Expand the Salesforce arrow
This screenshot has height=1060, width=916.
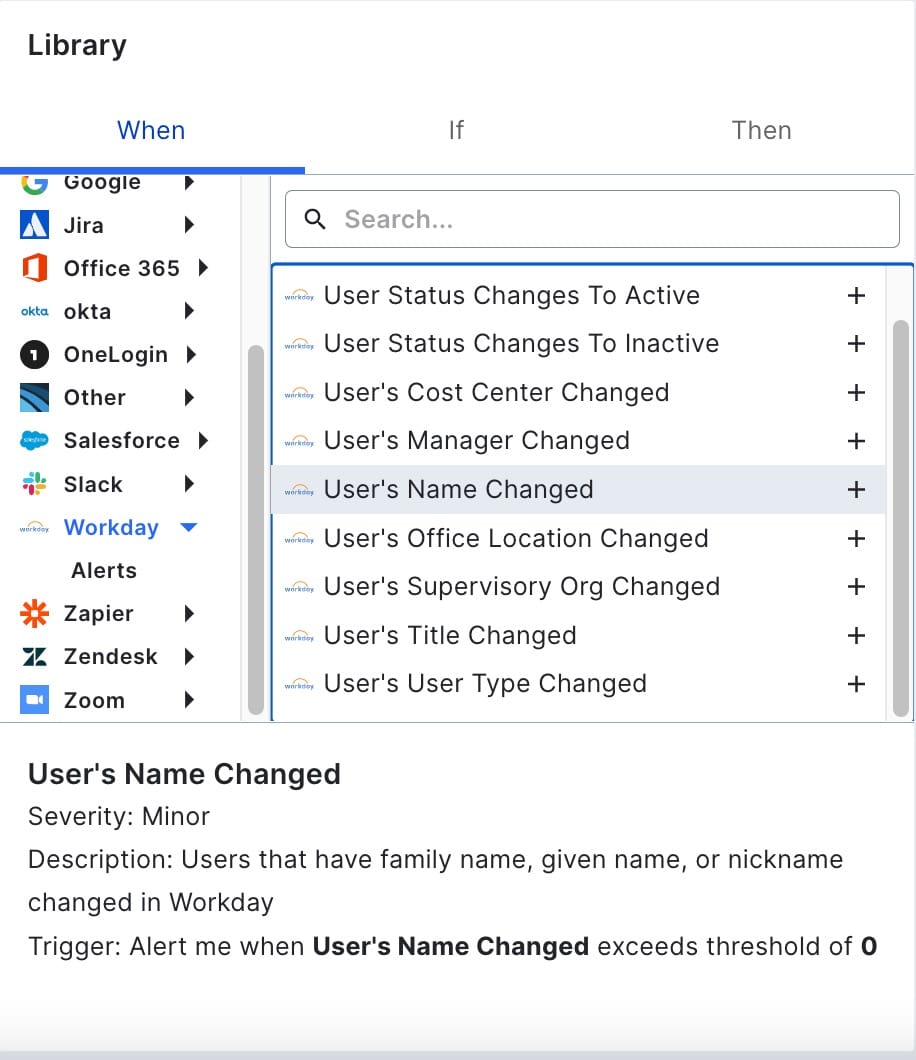(x=203, y=441)
